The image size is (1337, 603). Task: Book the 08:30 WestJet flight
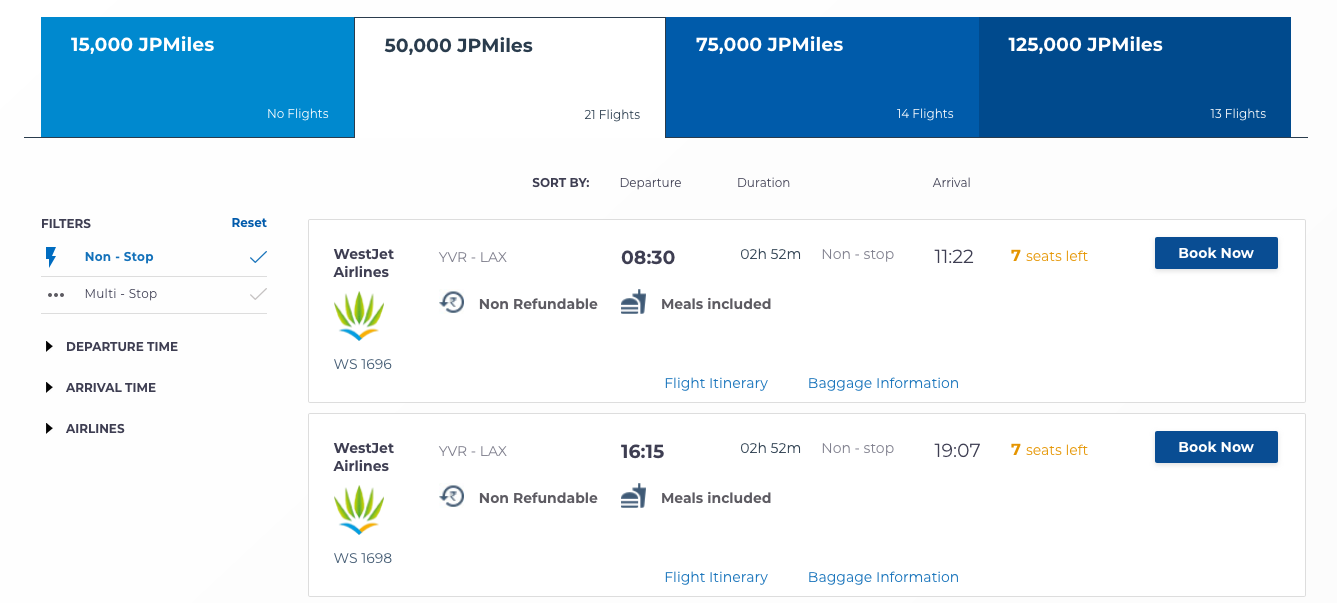[x=1216, y=253]
